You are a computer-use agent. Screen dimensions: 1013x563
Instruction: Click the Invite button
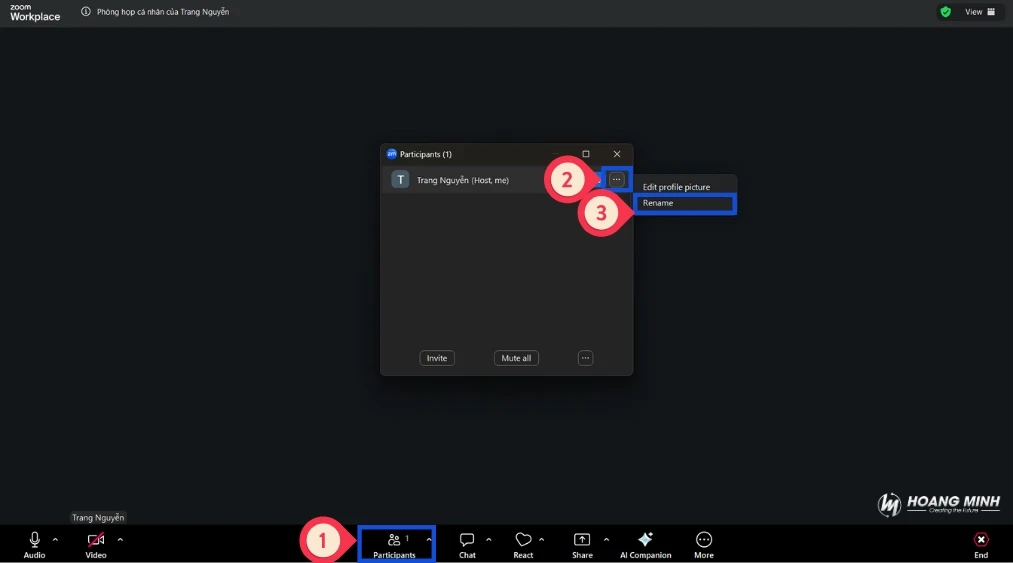[x=437, y=358]
